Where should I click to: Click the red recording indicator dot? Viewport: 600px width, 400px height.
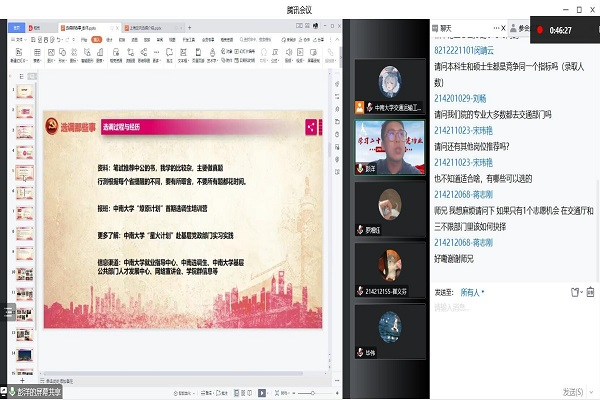(x=541, y=30)
